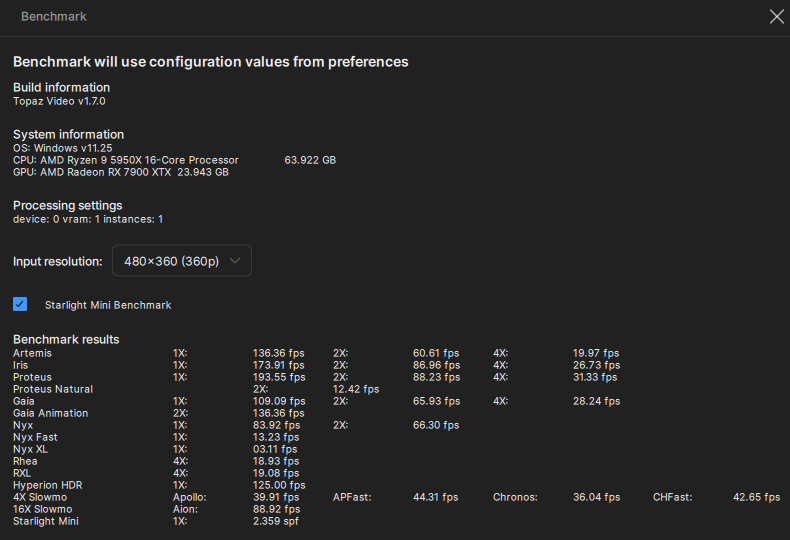The height and width of the screenshot is (540, 790).
Task: Click the 'System information' heading
Action: pos(69,134)
